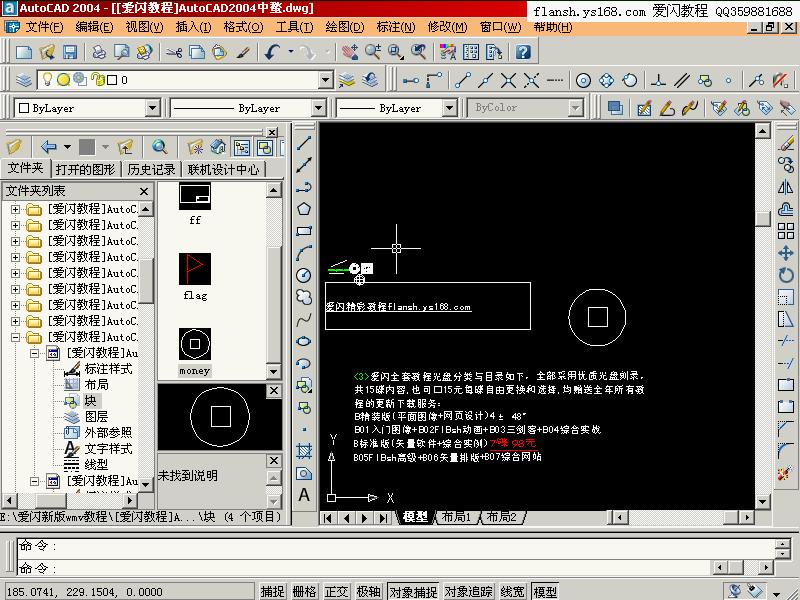Viewport: 800px width, 600px height.
Task: Open the Undo history dropdown arrow
Action: coord(291,52)
